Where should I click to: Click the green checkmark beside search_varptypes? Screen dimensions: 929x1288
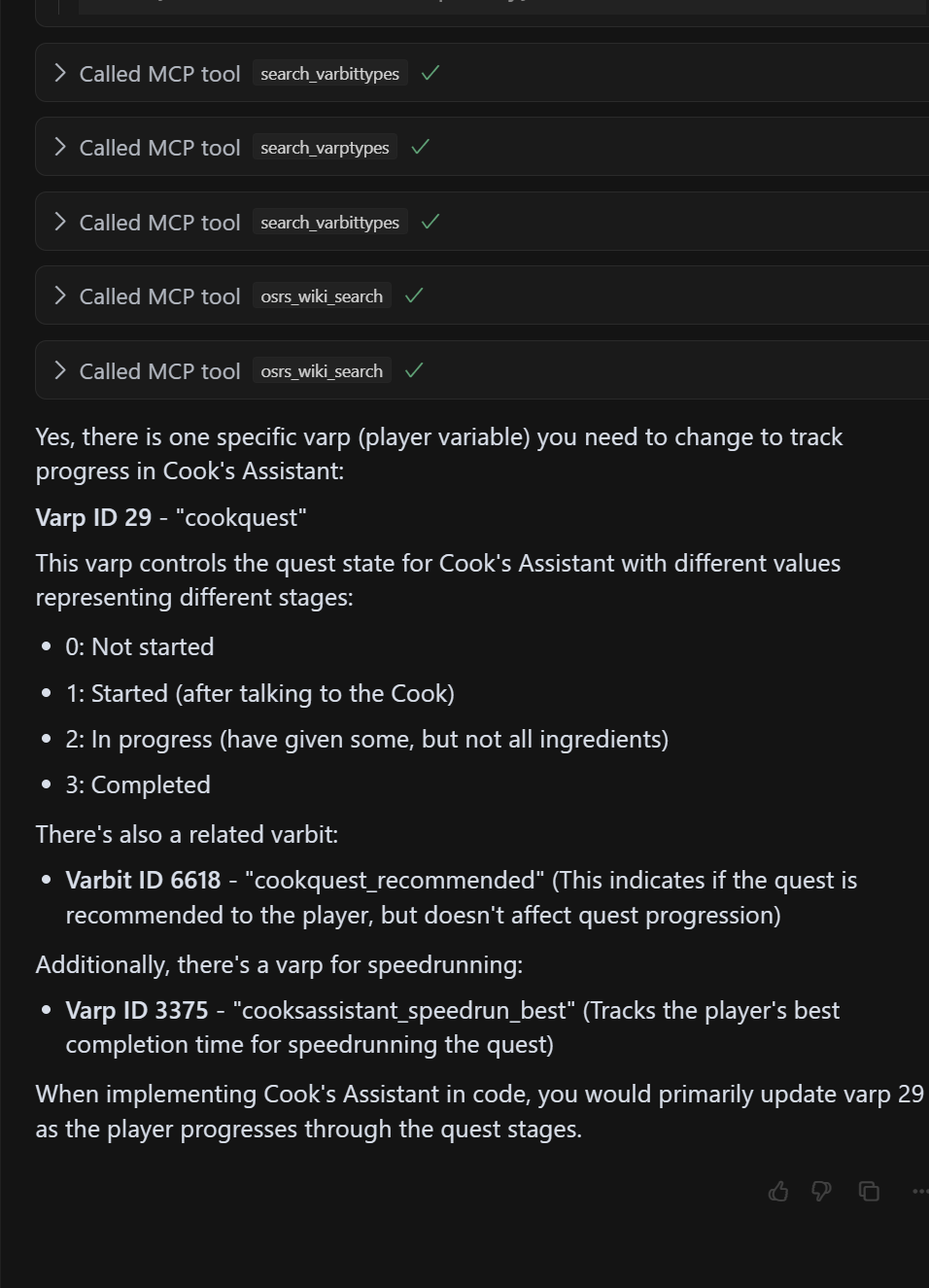tap(421, 148)
